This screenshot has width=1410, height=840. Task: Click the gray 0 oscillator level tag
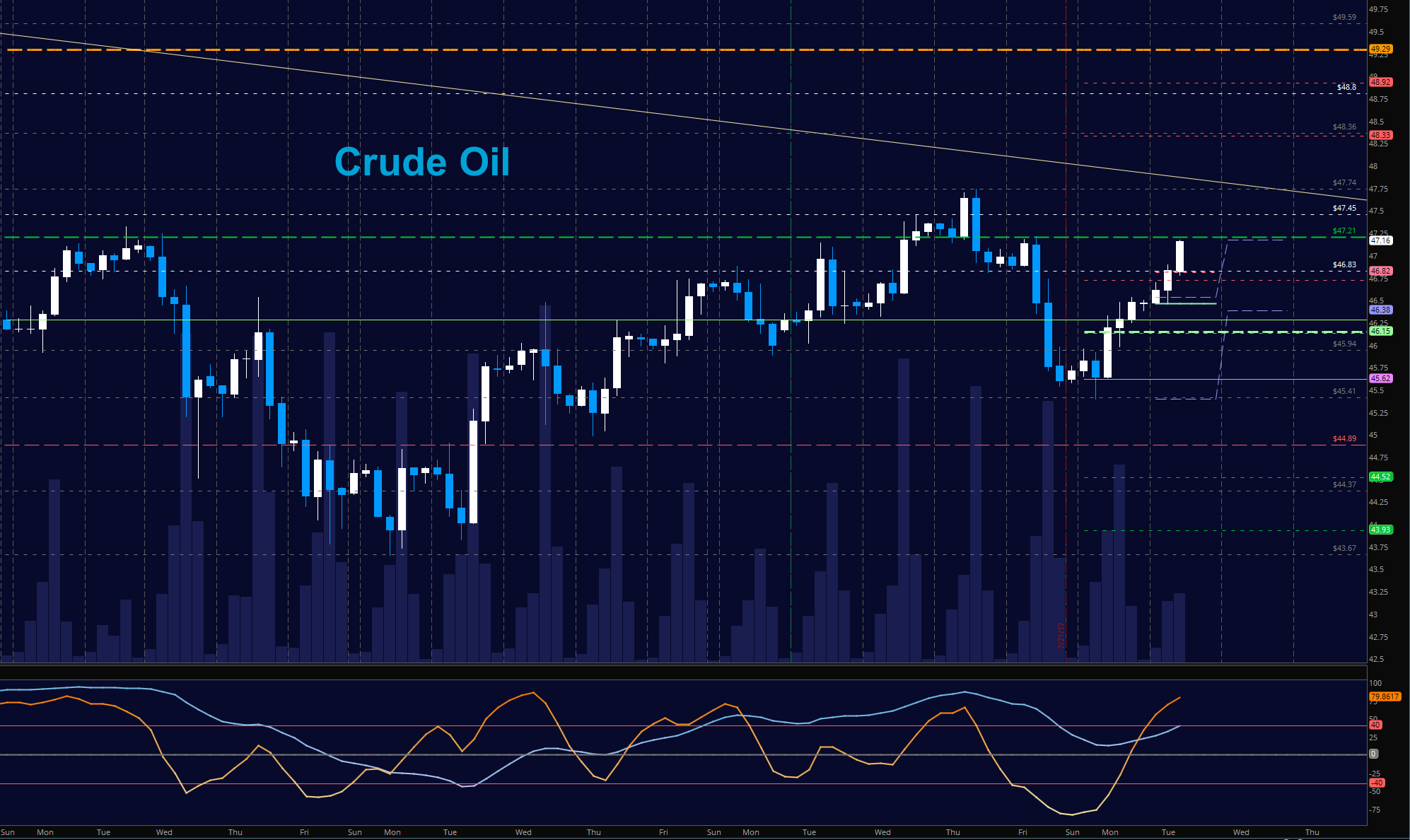pyautogui.click(x=1373, y=754)
